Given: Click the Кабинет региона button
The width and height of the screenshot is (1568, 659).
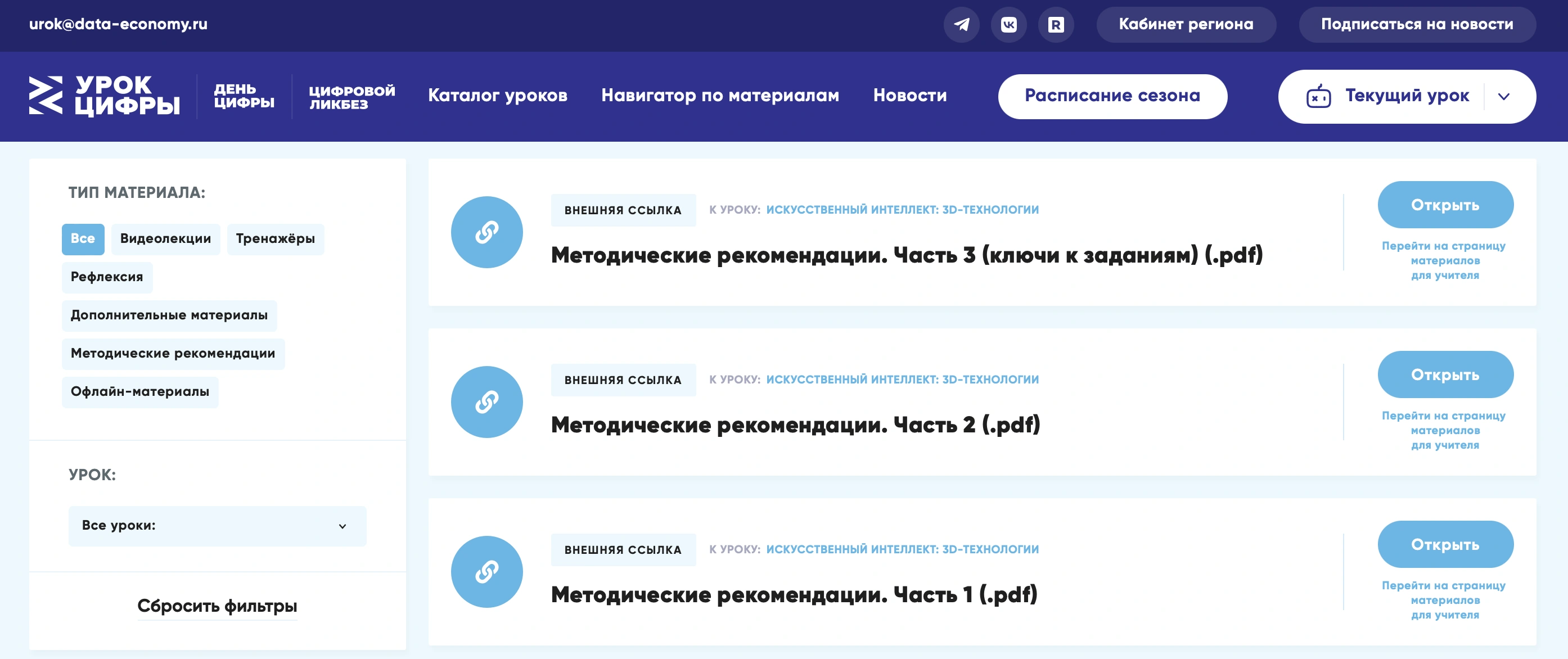Looking at the screenshot, I should [1186, 24].
